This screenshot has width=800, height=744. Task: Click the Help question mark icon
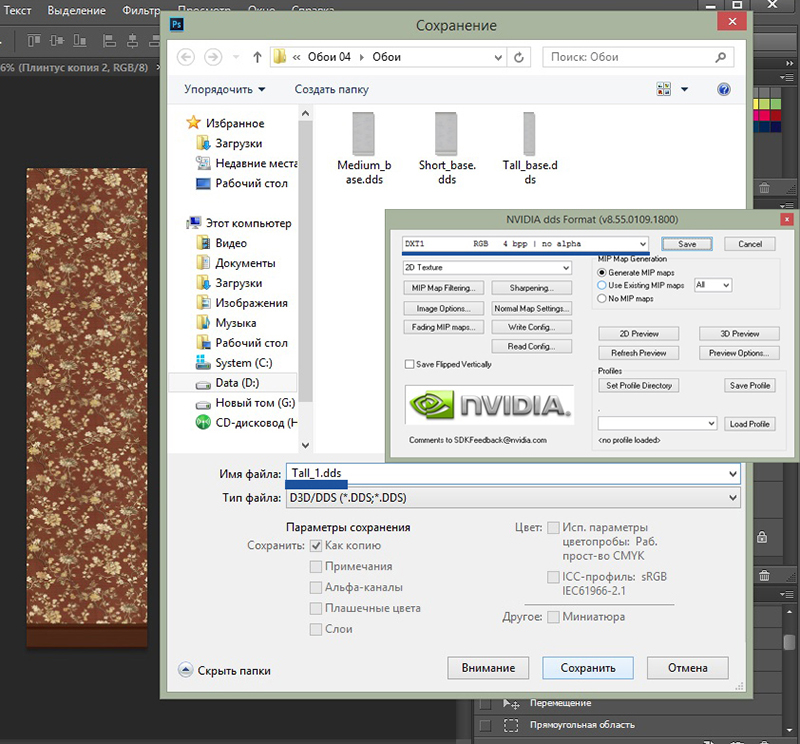(x=724, y=89)
